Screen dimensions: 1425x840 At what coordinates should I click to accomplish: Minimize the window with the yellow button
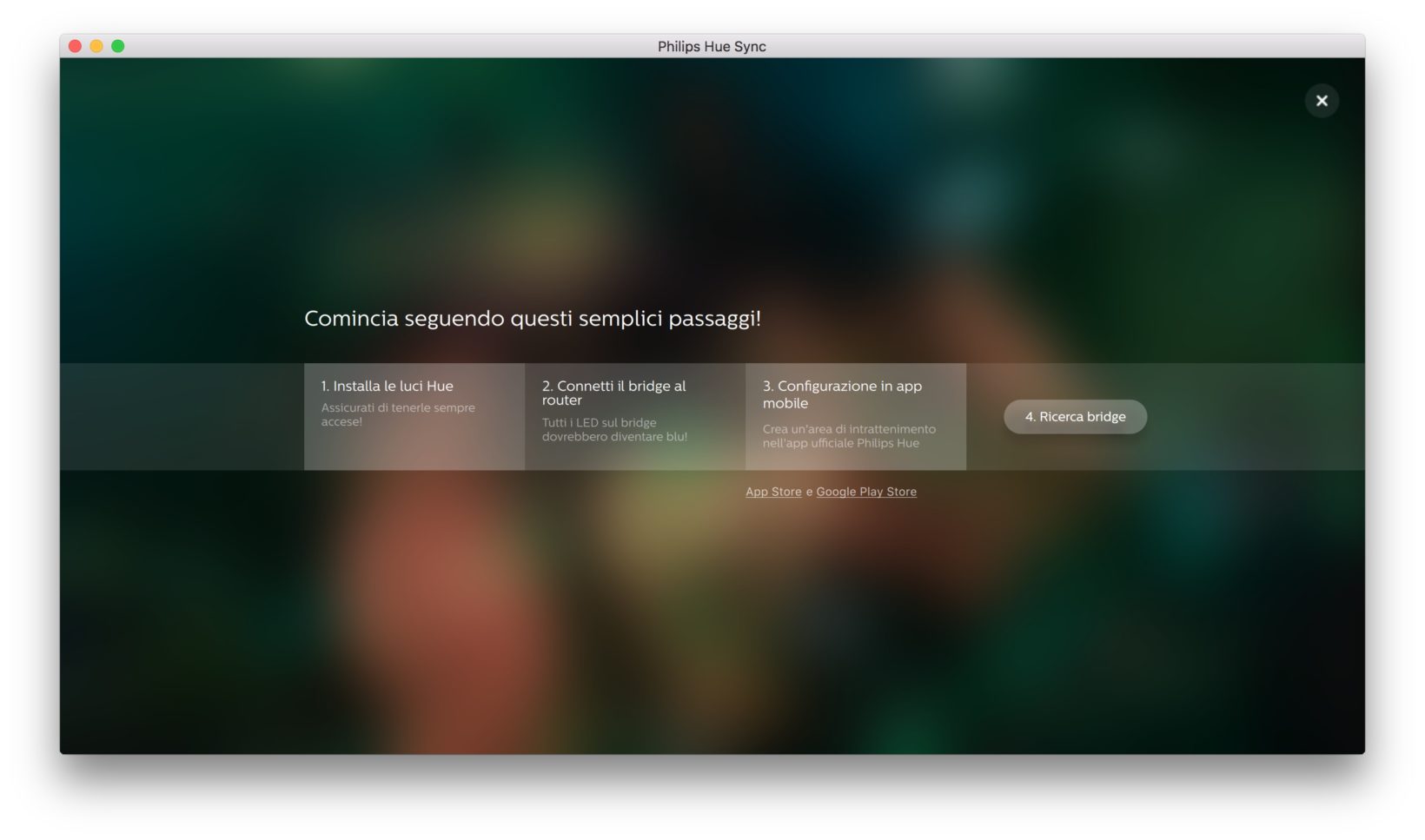pyautogui.click(x=96, y=46)
